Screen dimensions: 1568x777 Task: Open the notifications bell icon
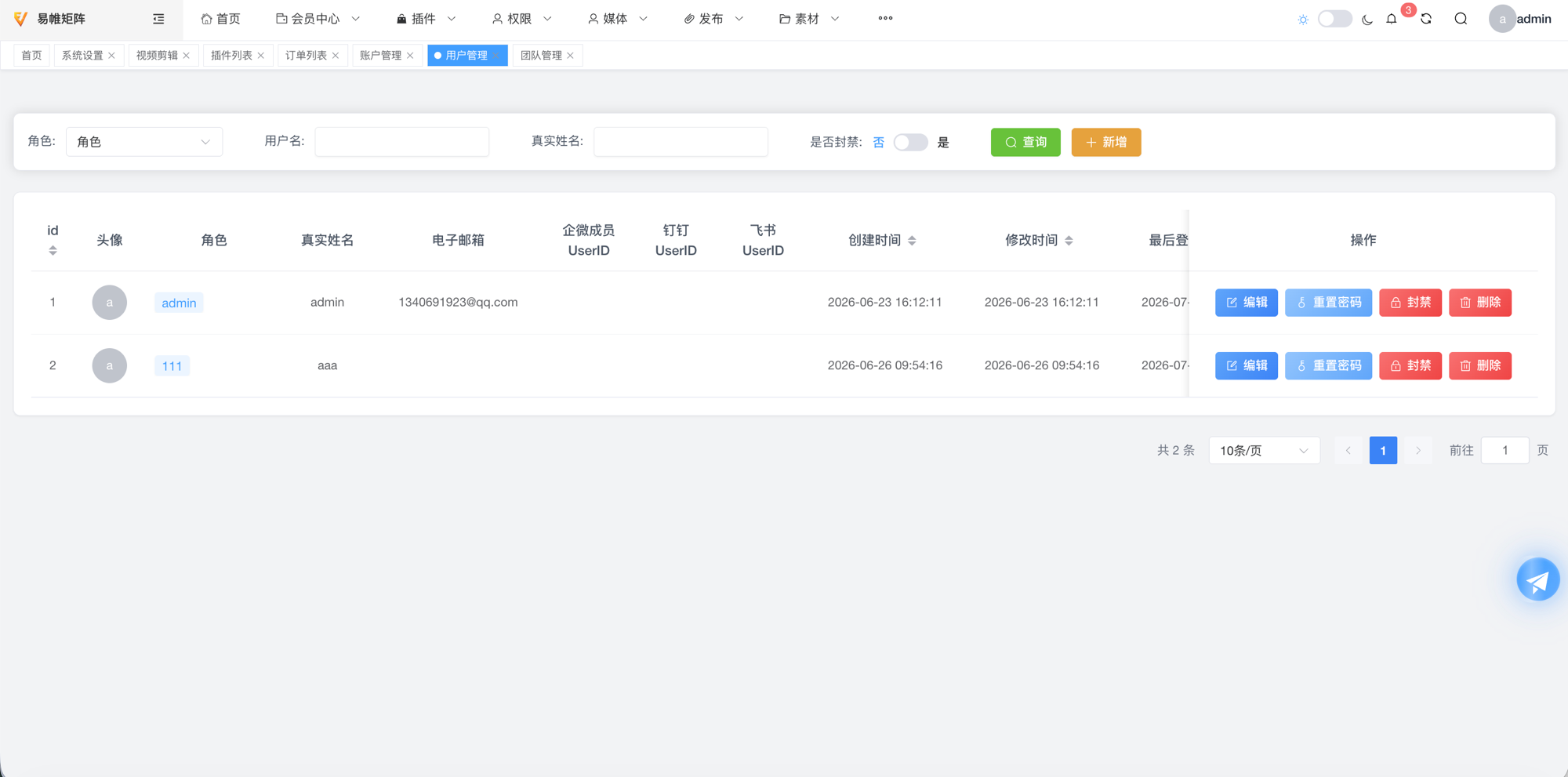tap(1392, 19)
